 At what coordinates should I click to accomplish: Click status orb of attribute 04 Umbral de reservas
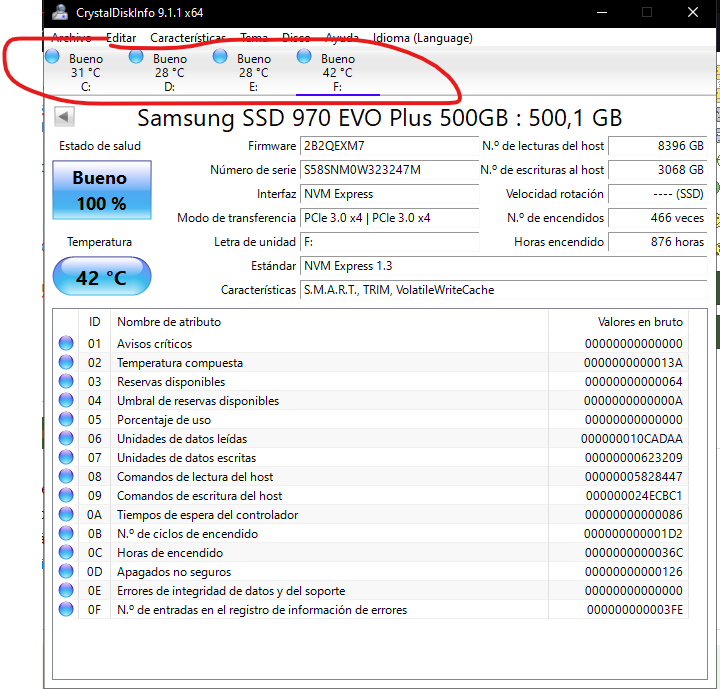(x=66, y=400)
